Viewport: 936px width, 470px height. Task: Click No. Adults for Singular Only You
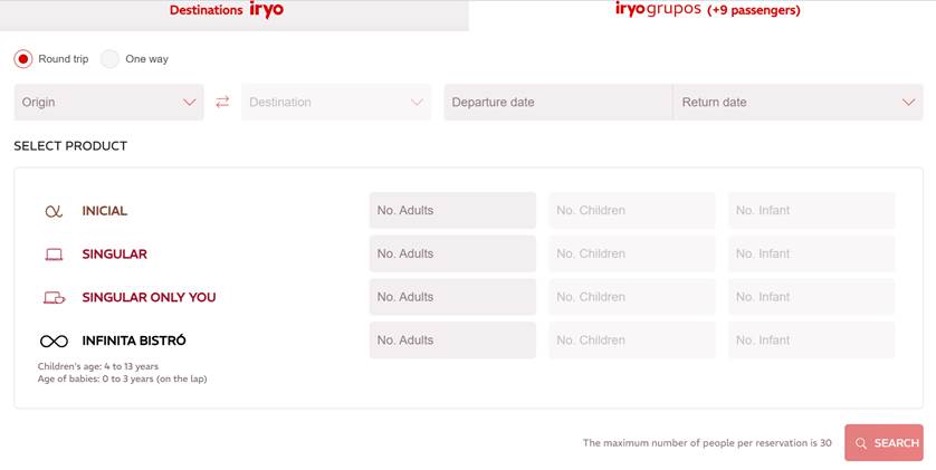coord(452,297)
